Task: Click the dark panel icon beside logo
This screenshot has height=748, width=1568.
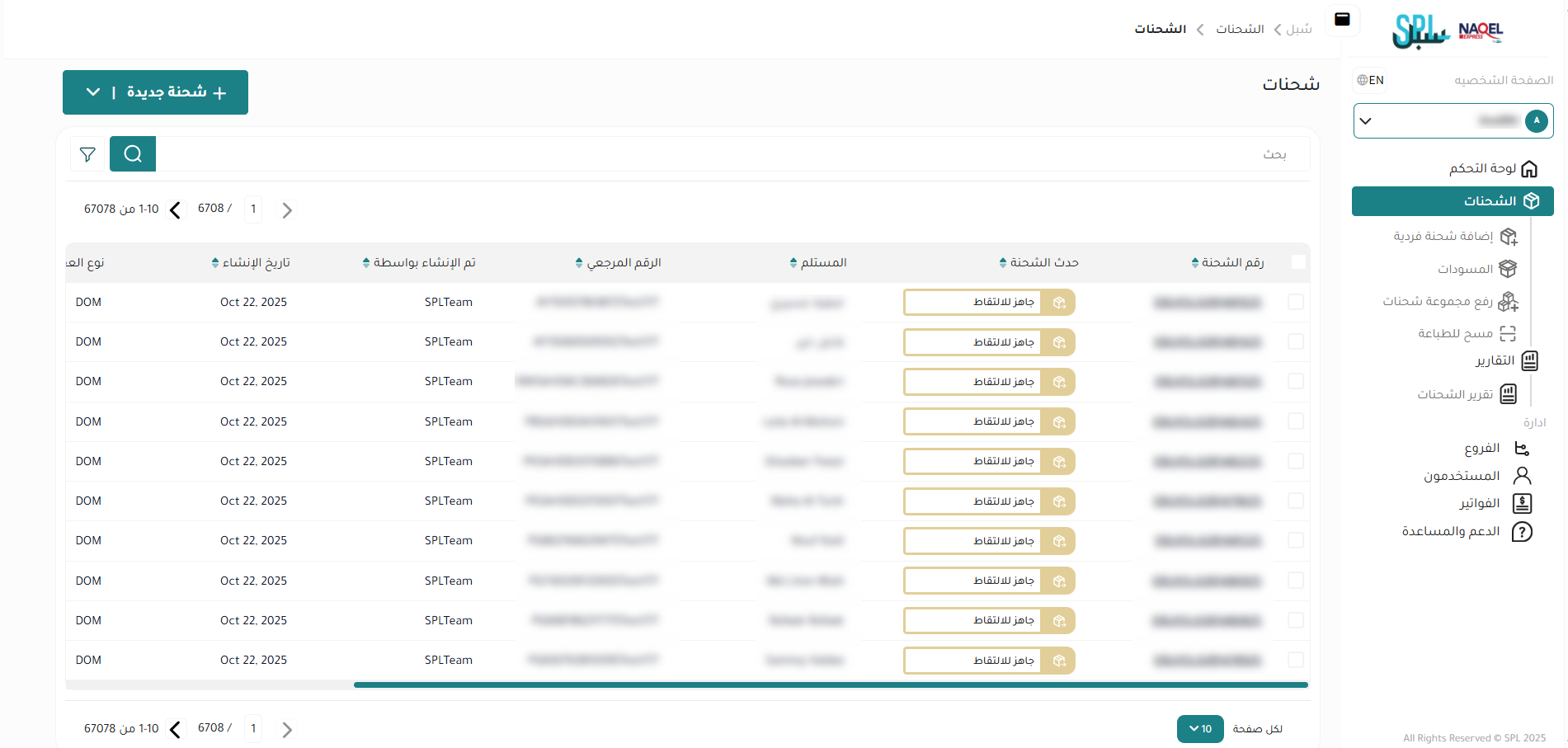Action: tap(1342, 19)
